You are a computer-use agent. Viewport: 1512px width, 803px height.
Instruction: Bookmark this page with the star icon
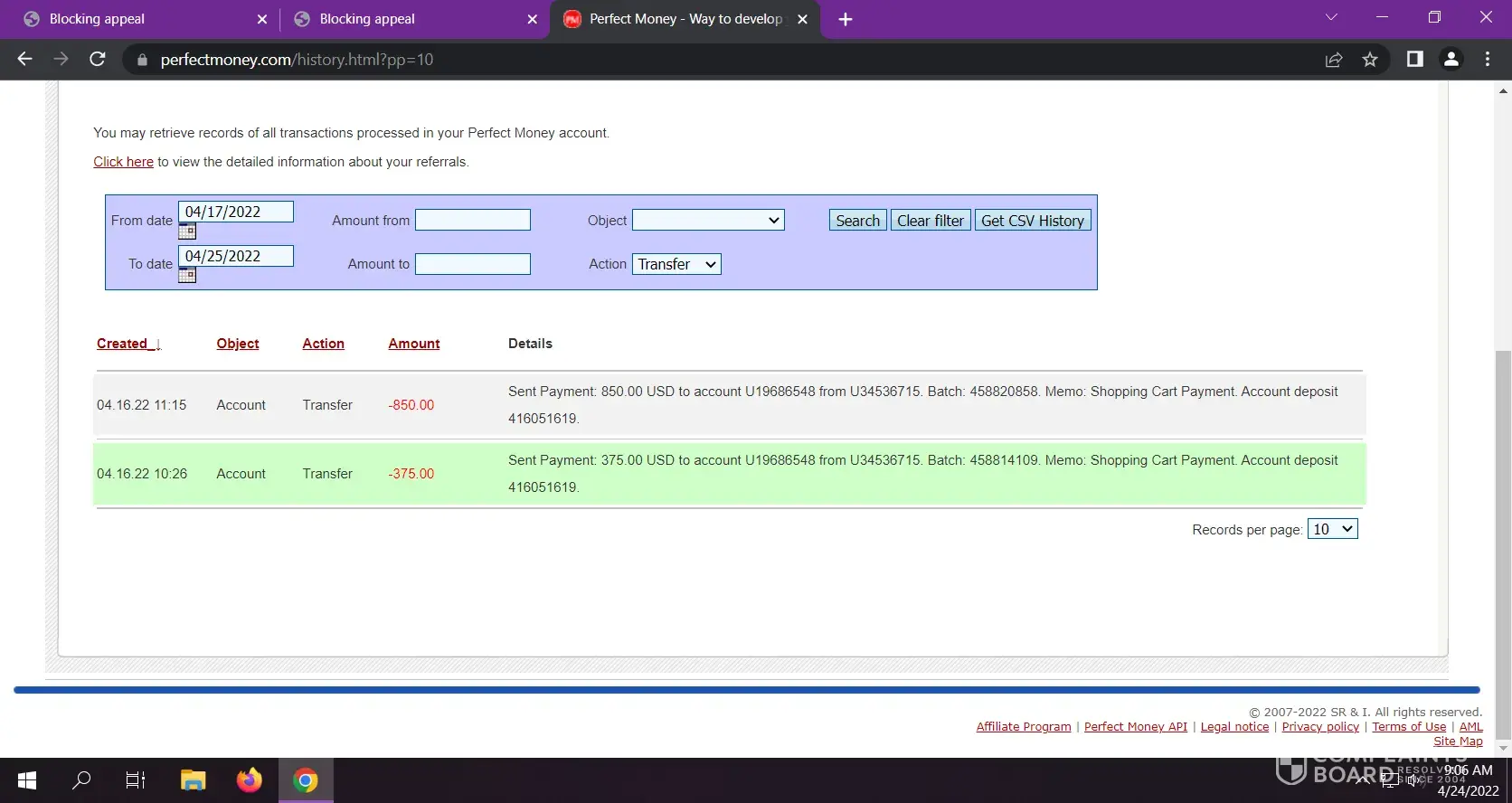point(1370,60)
